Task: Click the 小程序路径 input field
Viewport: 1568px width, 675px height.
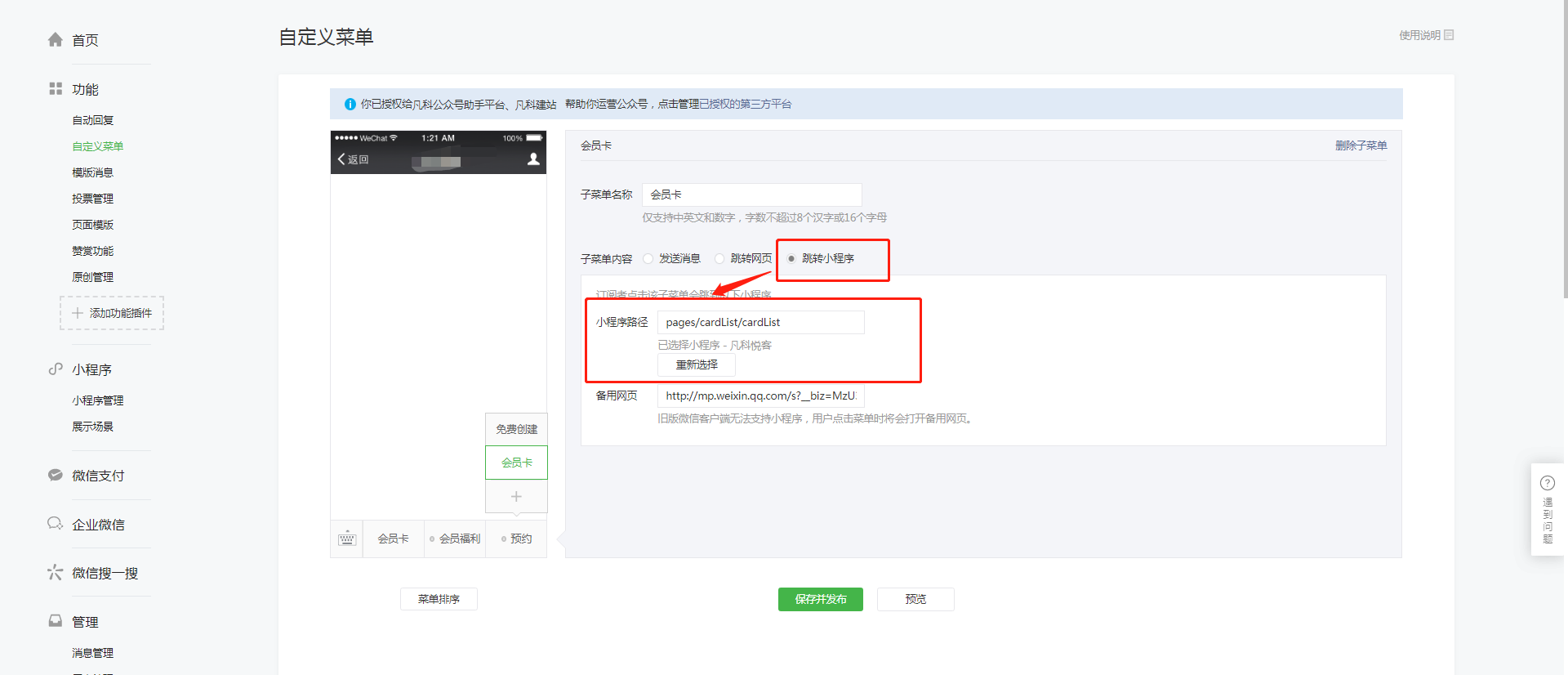Action: [x=761, y=322]
